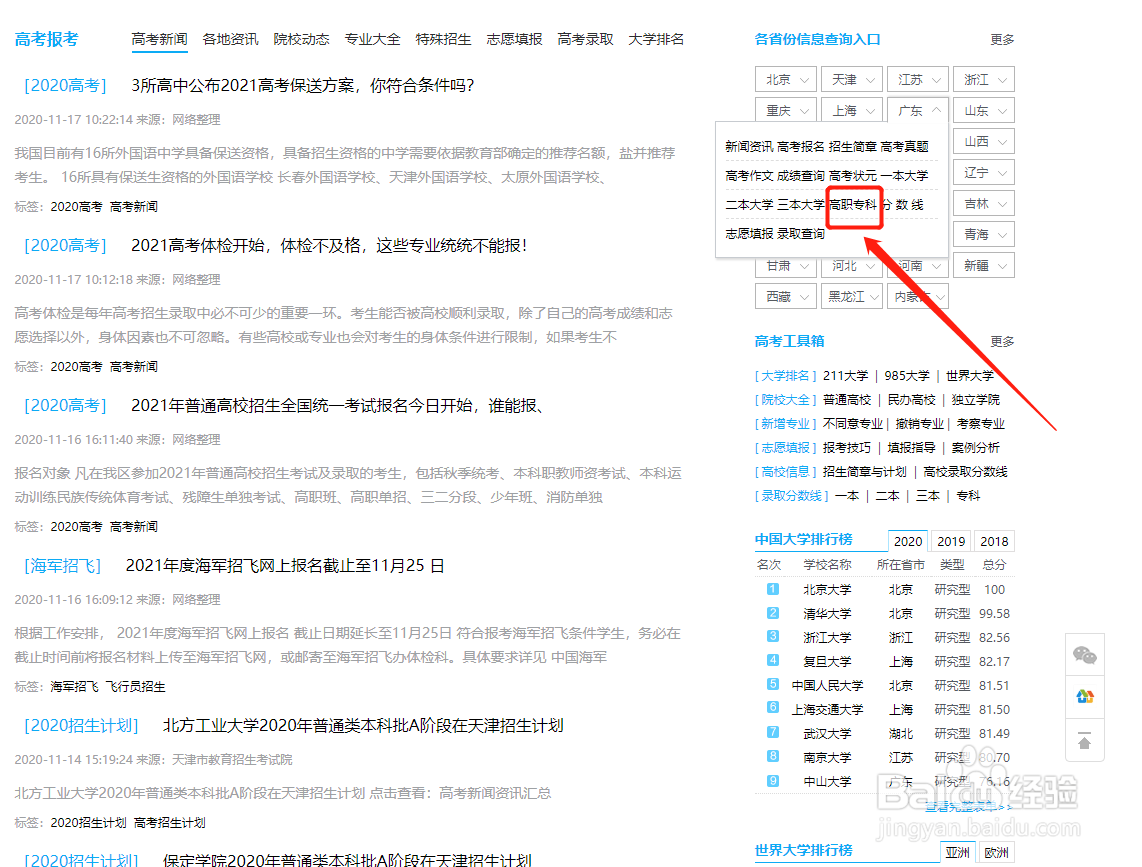Select the 大学排名 navigation tab
1142x867 pixels.
pos(656,39)
